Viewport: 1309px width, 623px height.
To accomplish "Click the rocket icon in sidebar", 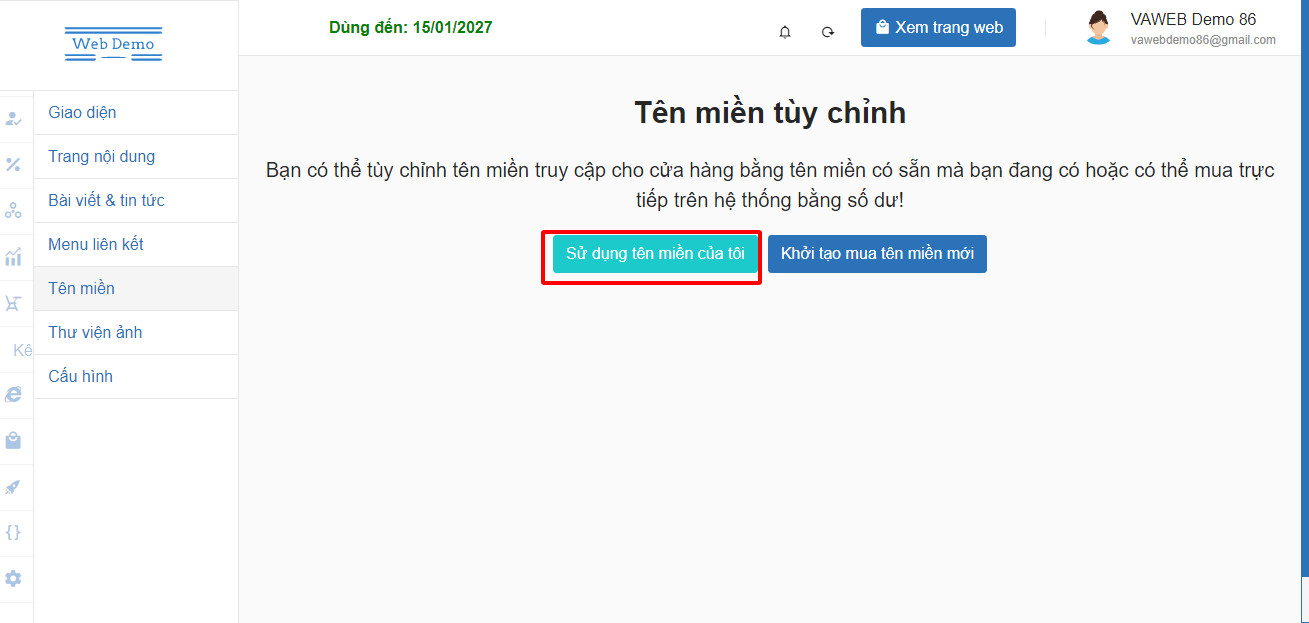I will click(x=13, y=487).
